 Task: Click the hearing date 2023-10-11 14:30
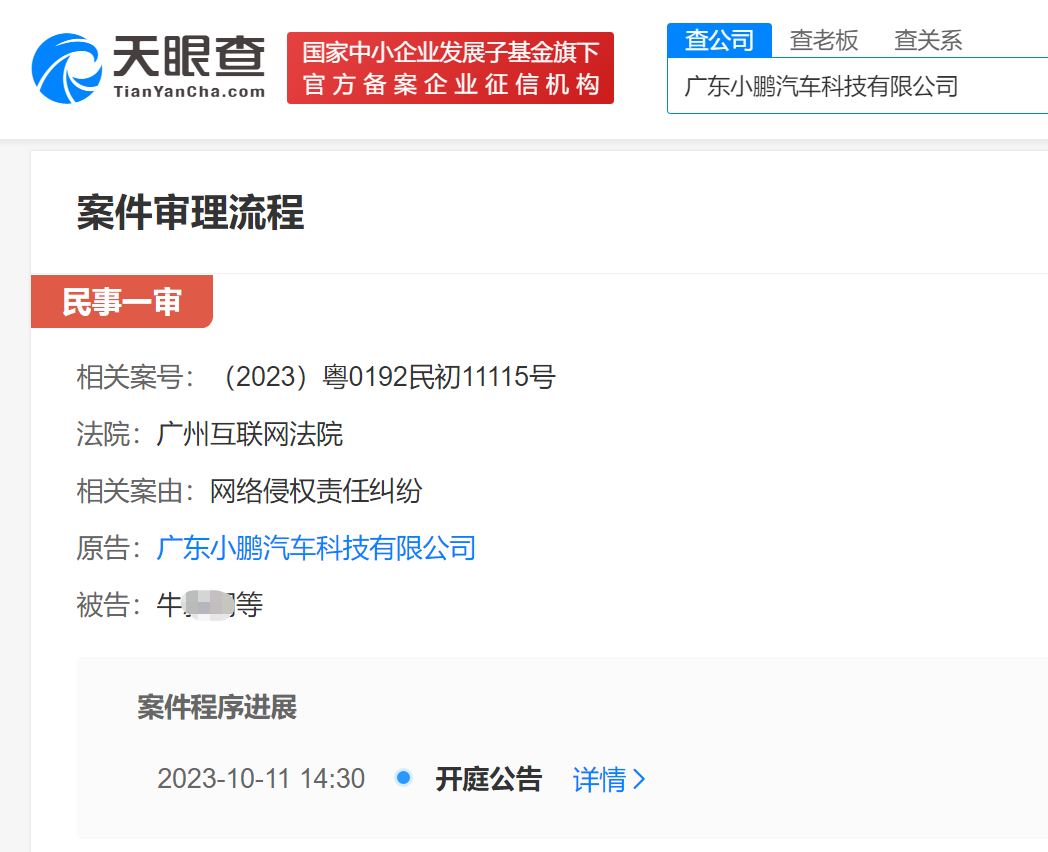(260, 779)
